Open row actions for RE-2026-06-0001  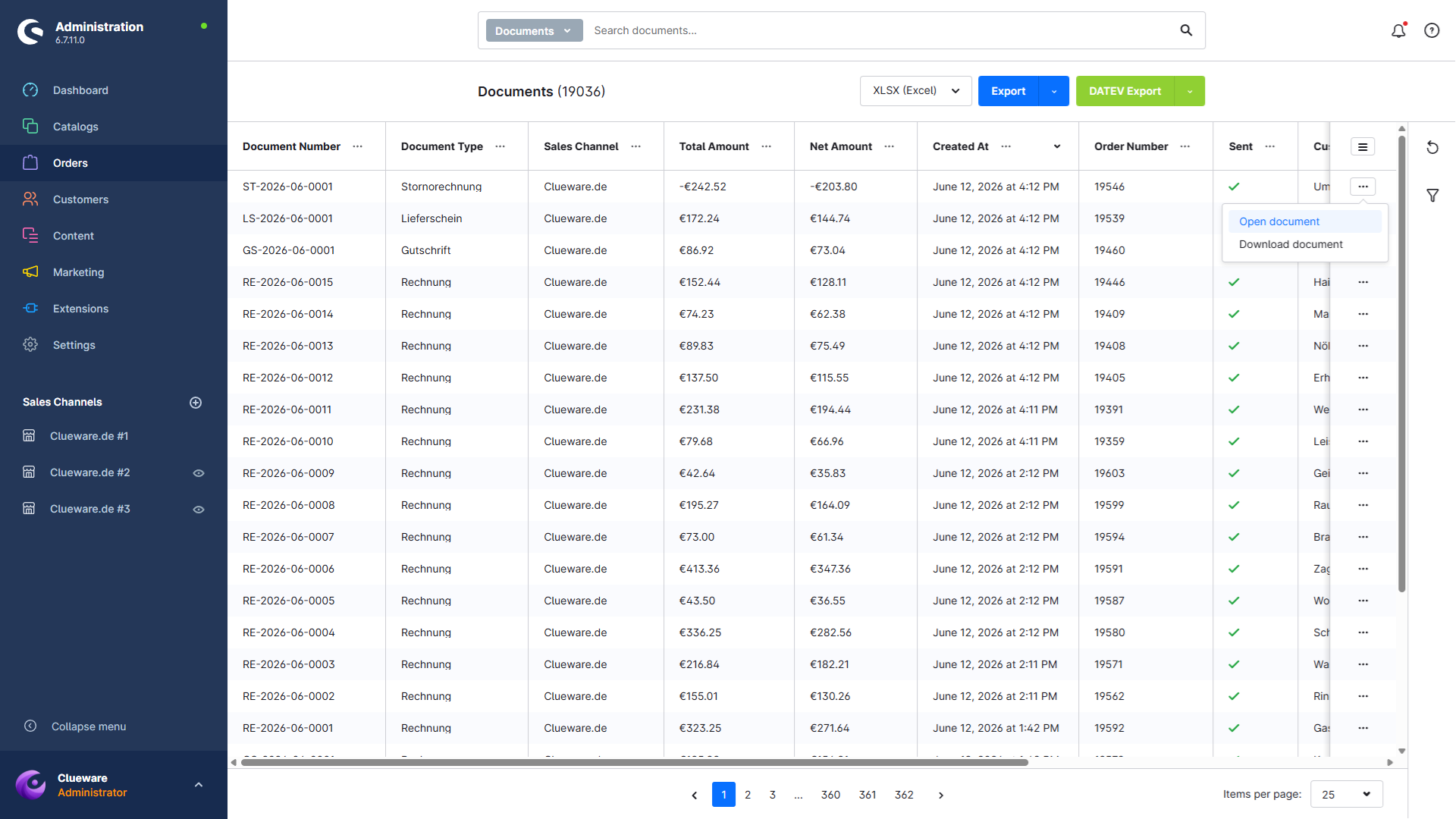pyautogui.click(x=1363, y=728)
